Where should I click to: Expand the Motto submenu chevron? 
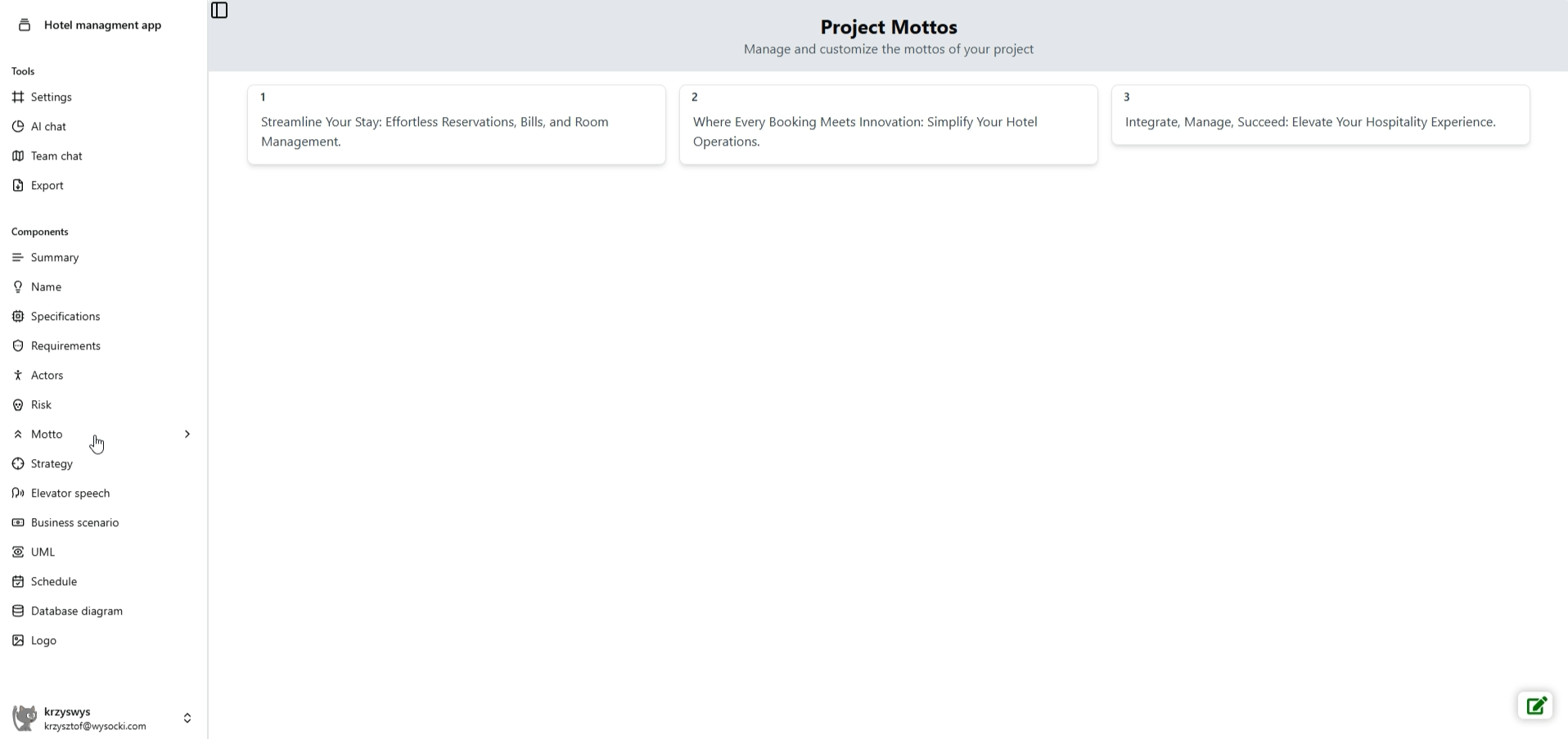[x=187, y=435]
